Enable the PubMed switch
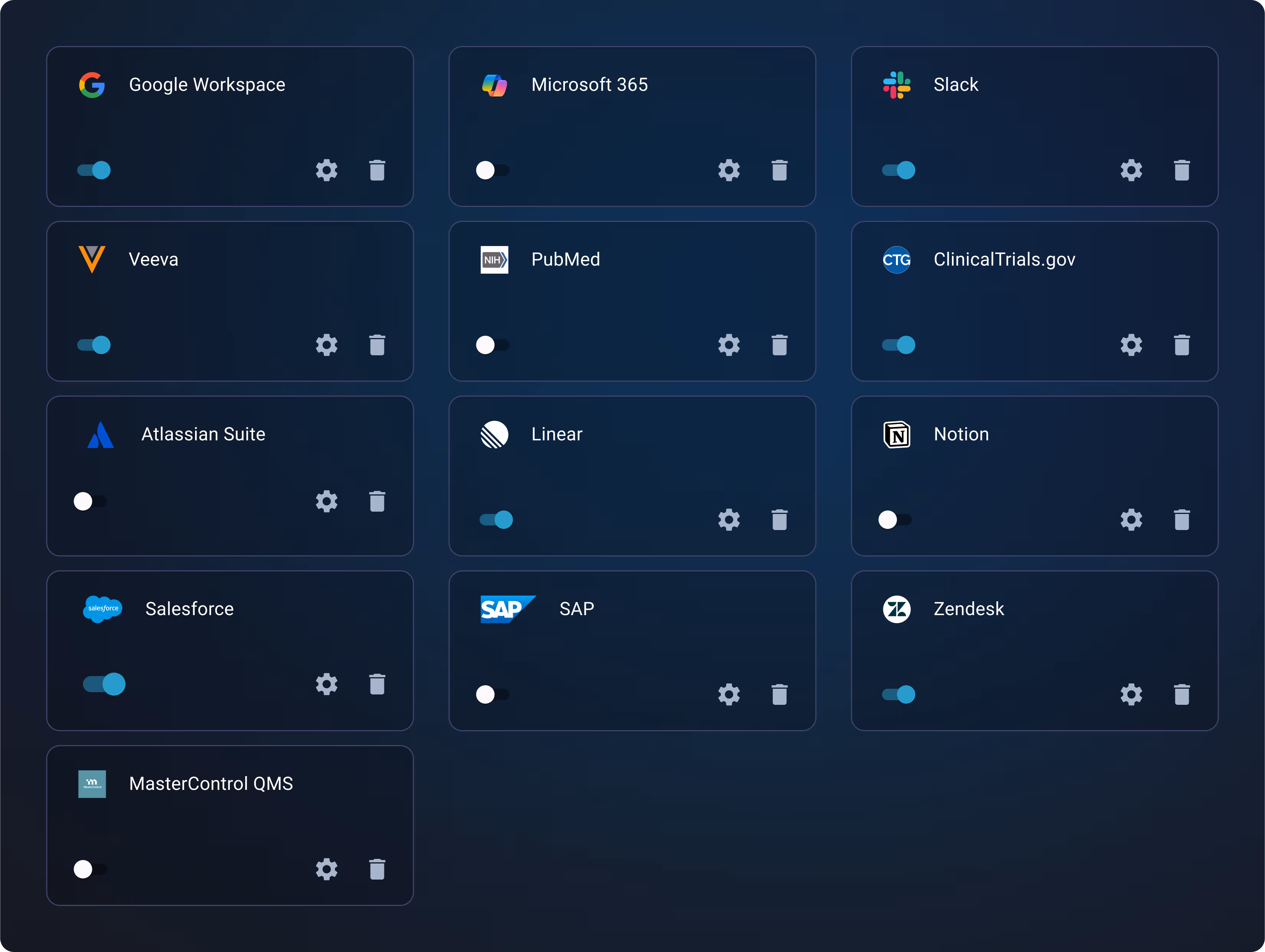 [492, 345]
